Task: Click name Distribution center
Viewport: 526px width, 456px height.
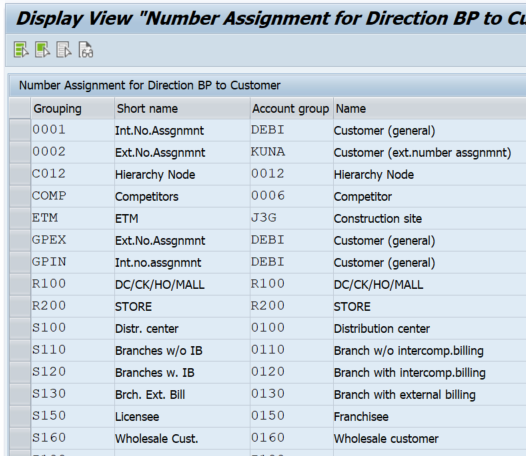Action: 430,328
